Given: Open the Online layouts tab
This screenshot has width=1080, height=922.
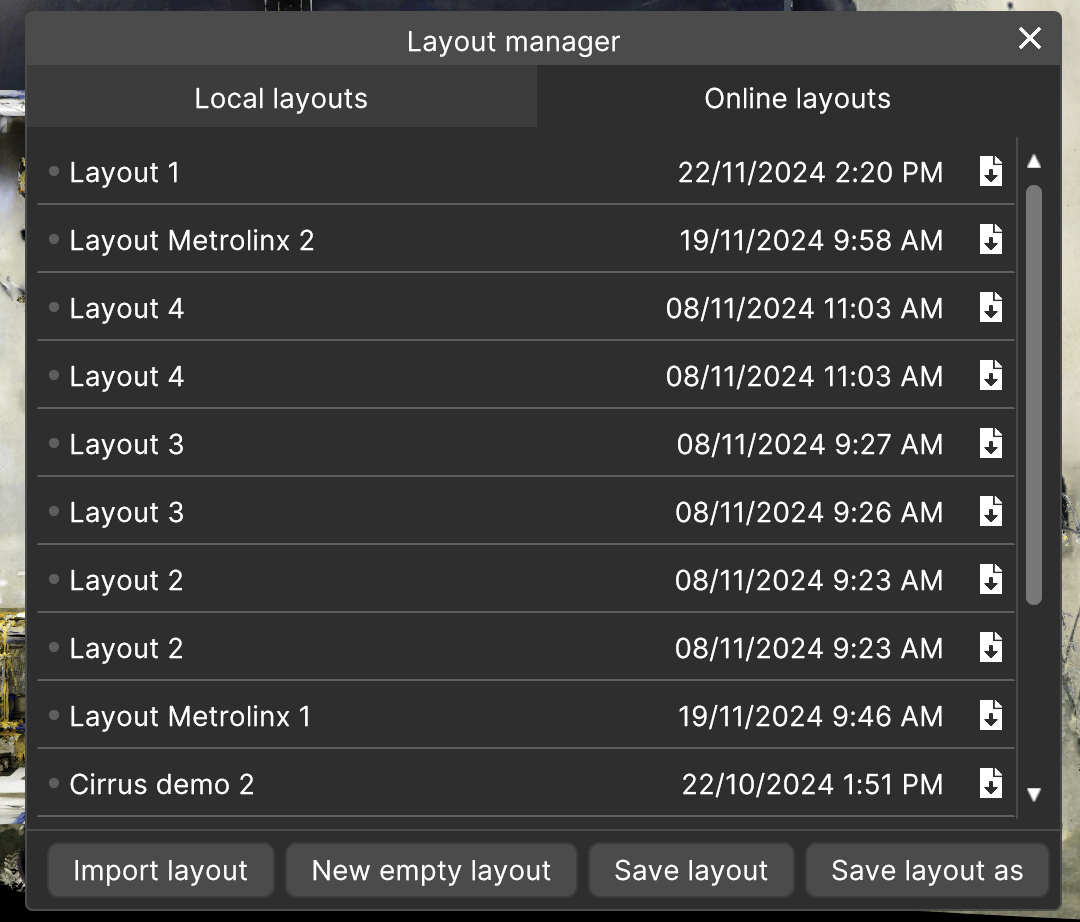Looking at the screenshot, I should click(x=797, y=99).
